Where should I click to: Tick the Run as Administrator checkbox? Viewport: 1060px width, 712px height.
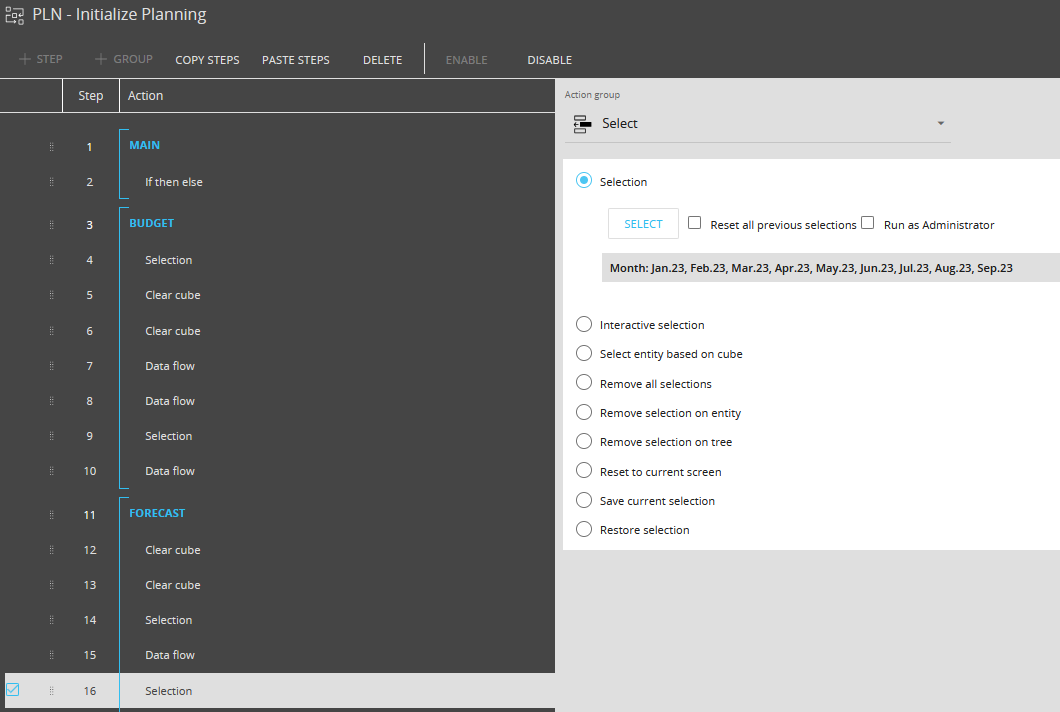(x=867, y=222)
